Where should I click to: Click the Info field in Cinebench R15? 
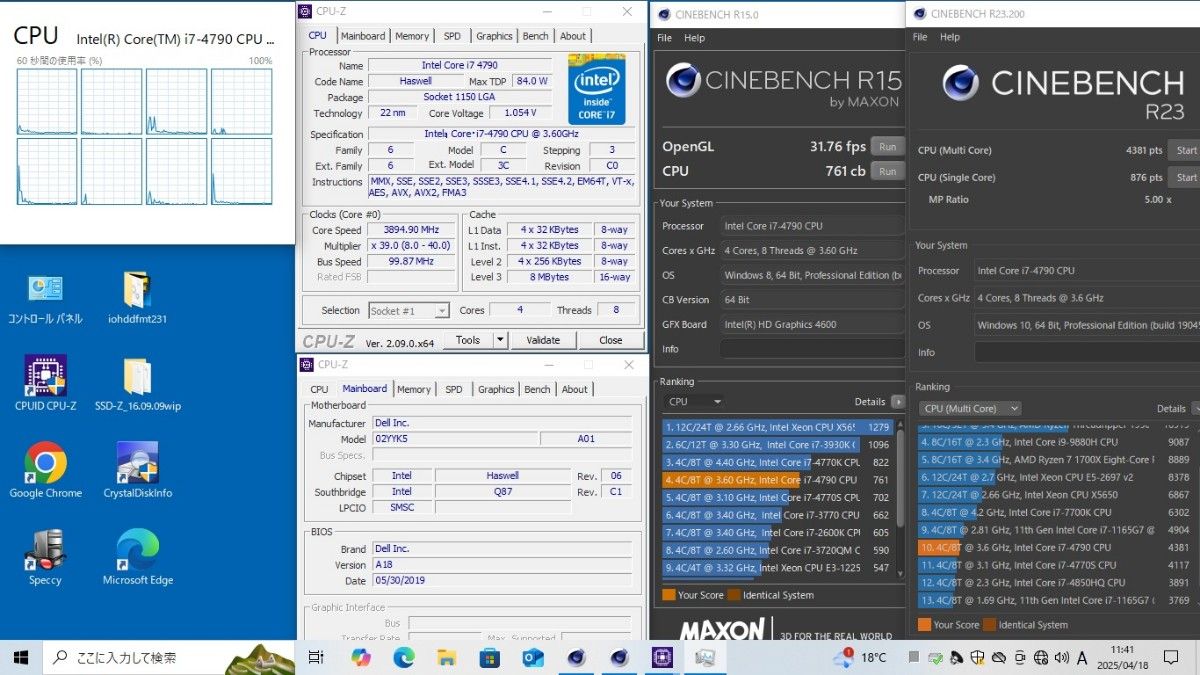(x=812, y=349)
